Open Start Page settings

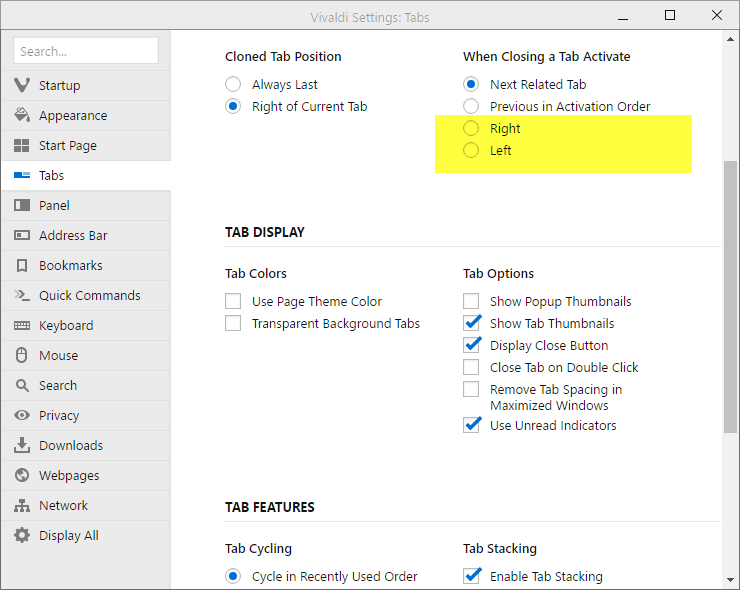(x=86, y=145)
